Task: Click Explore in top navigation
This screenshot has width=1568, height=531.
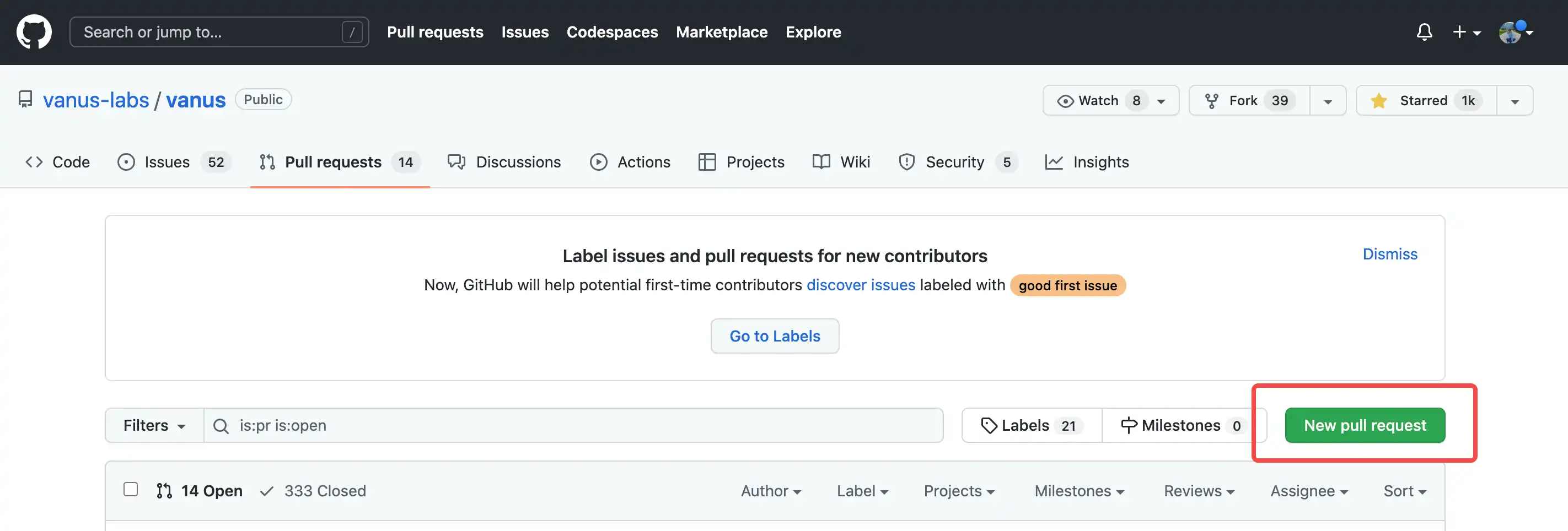Action: [x=813, y=32]
